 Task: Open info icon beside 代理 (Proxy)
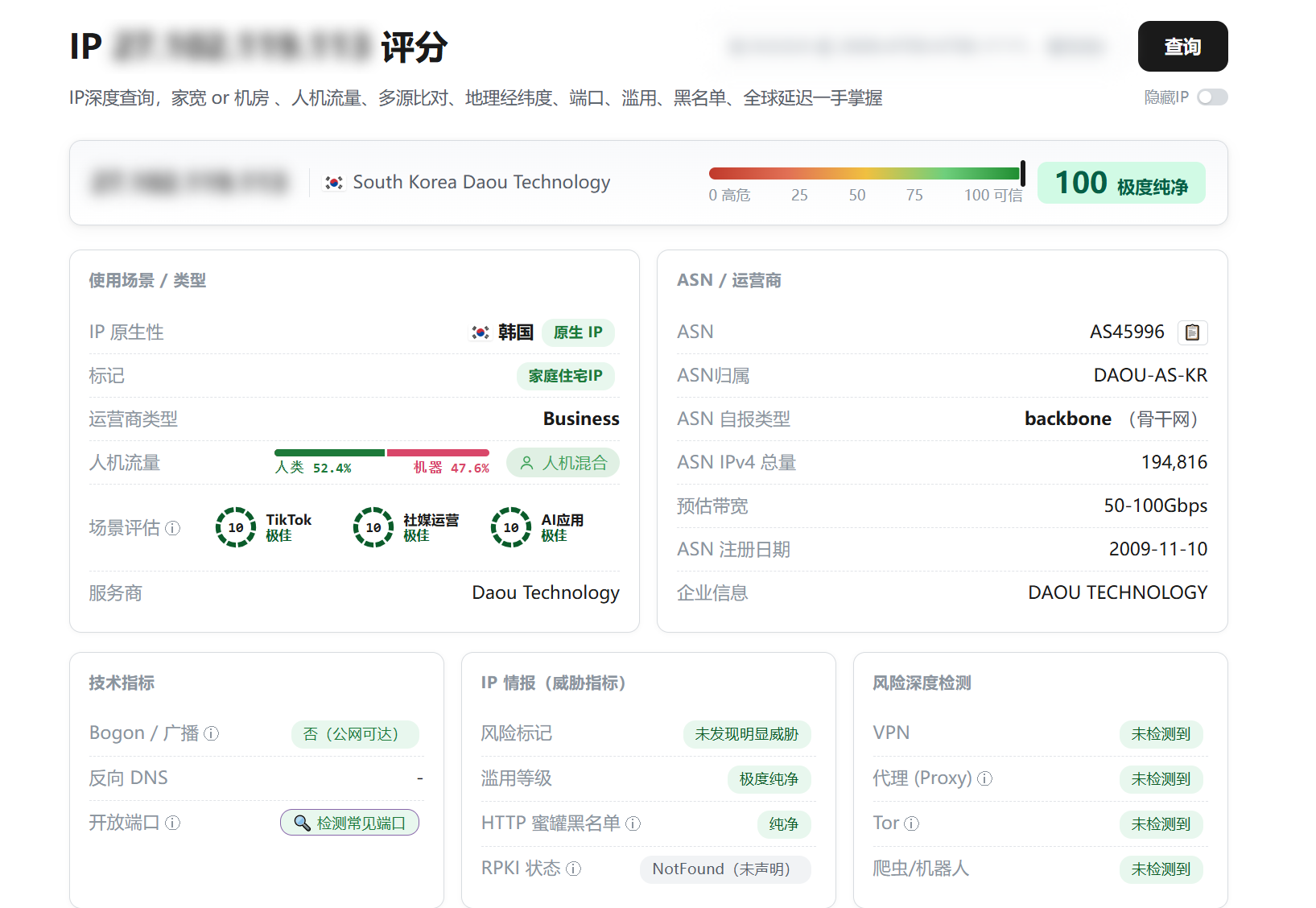point(985,778)
